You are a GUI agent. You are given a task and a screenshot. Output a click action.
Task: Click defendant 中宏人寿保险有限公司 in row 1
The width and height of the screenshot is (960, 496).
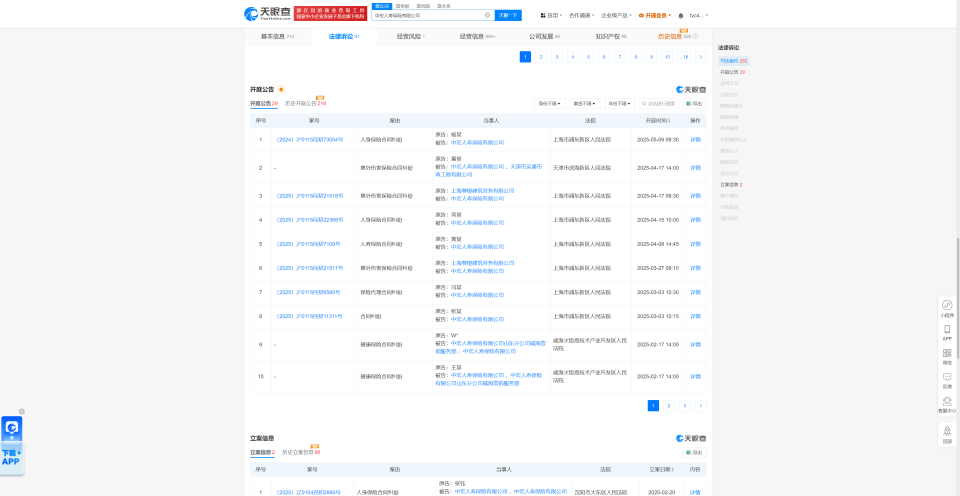pyautogui.click(x=478, y=142)
